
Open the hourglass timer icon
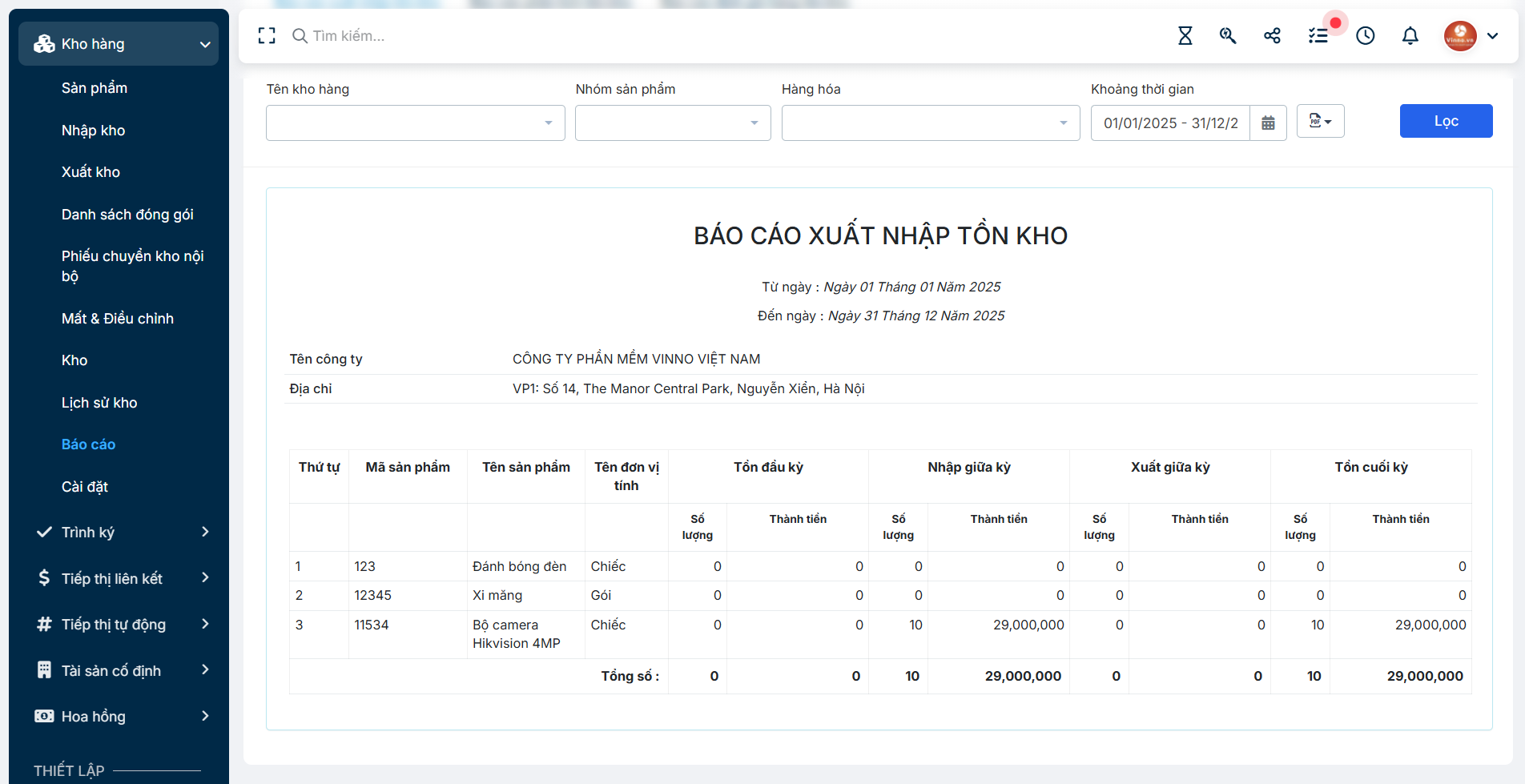click(x=1185, y=35)
